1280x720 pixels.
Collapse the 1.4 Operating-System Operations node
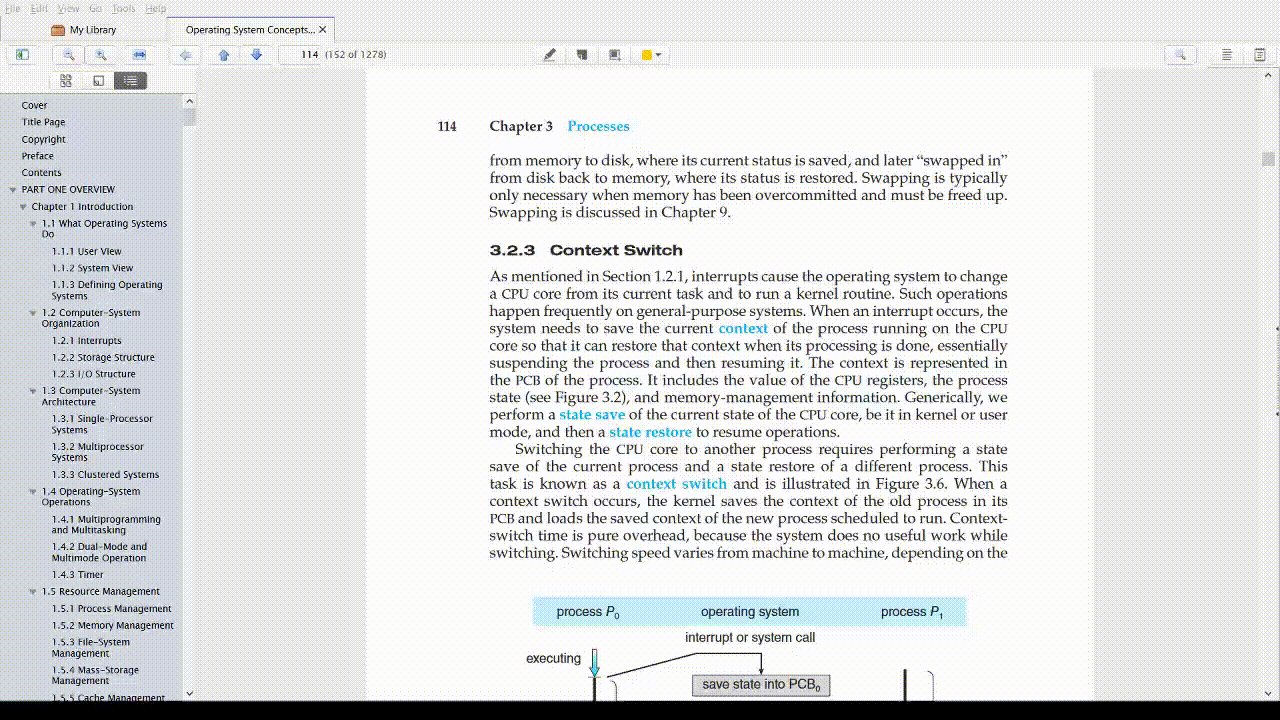tap(33, 492)
